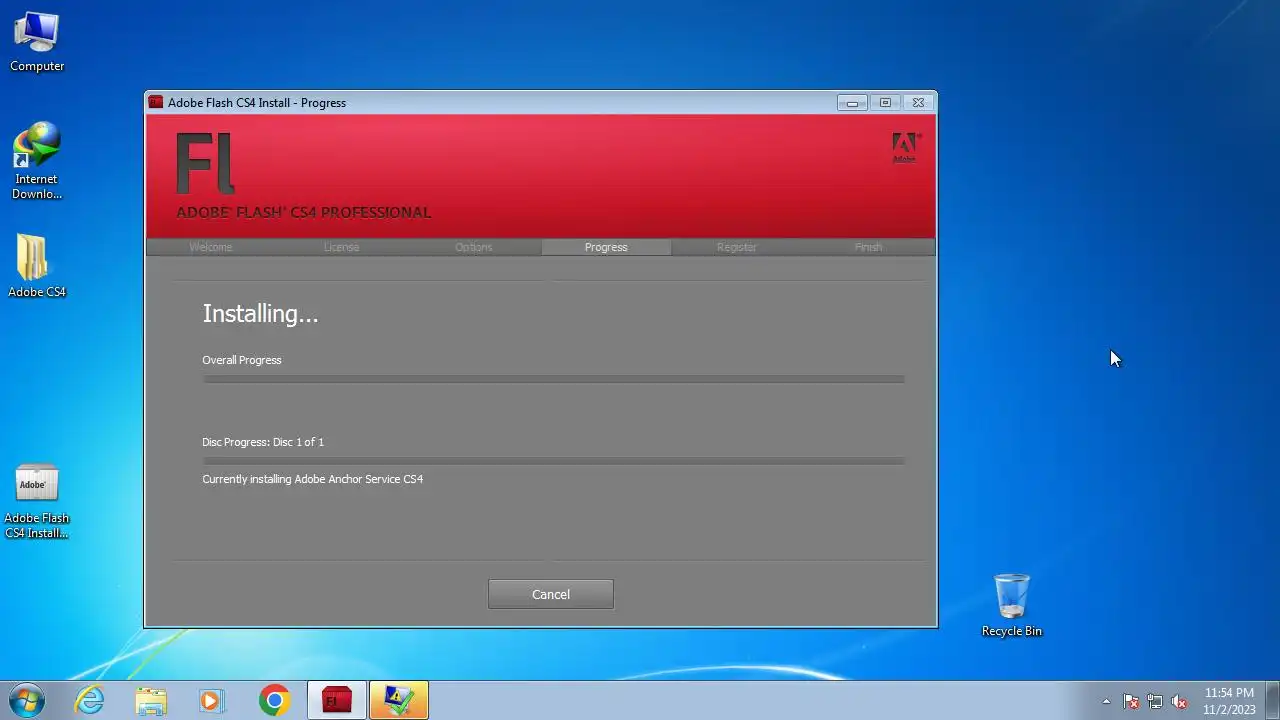The height and width of the screenshot is (720, 1280).
Task: Click 'Currently installing Adobe Anchor Service CS4' text
Action: click(312, 479)
